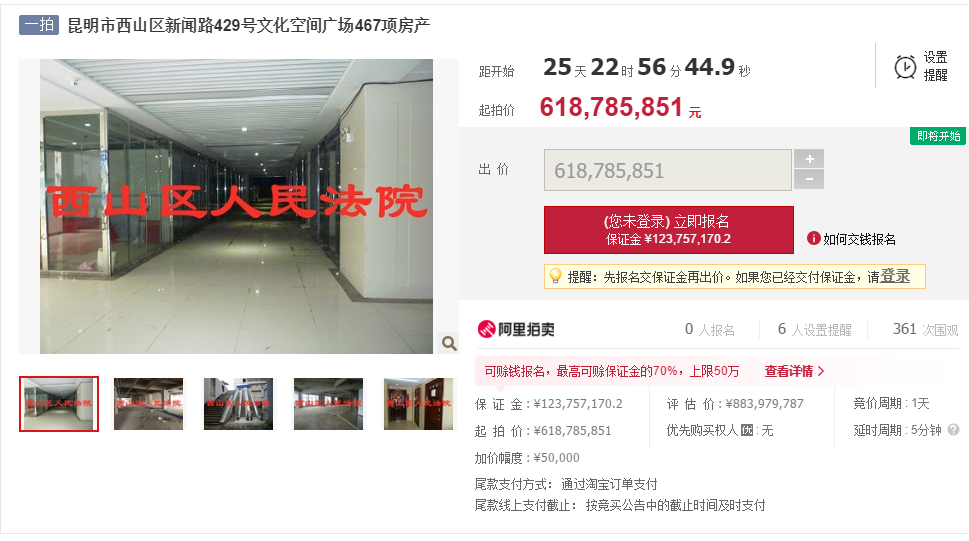Click the alarm clock reminder icon
969x541 pixels.
pos(905,67)
